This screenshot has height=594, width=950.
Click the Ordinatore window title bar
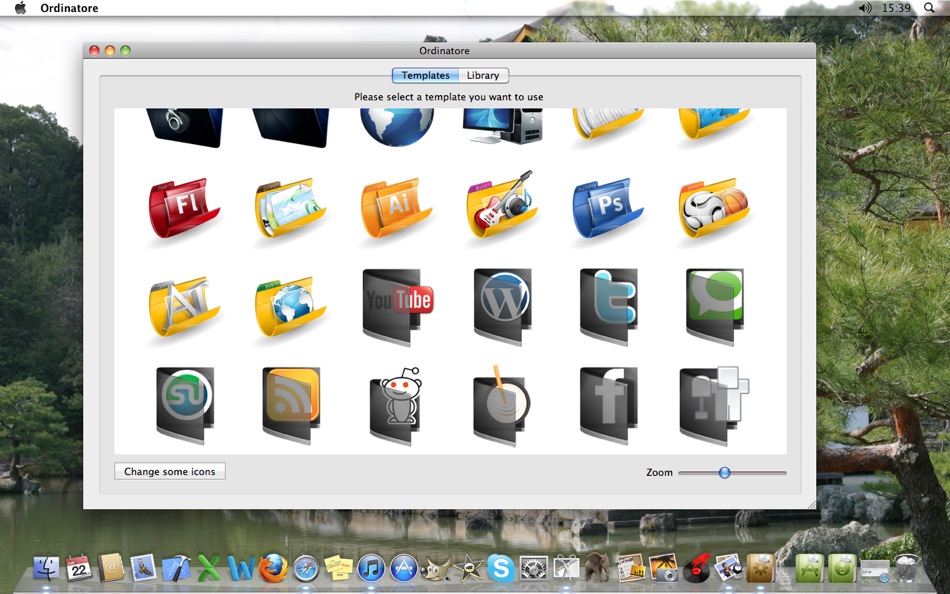(449, 50)
